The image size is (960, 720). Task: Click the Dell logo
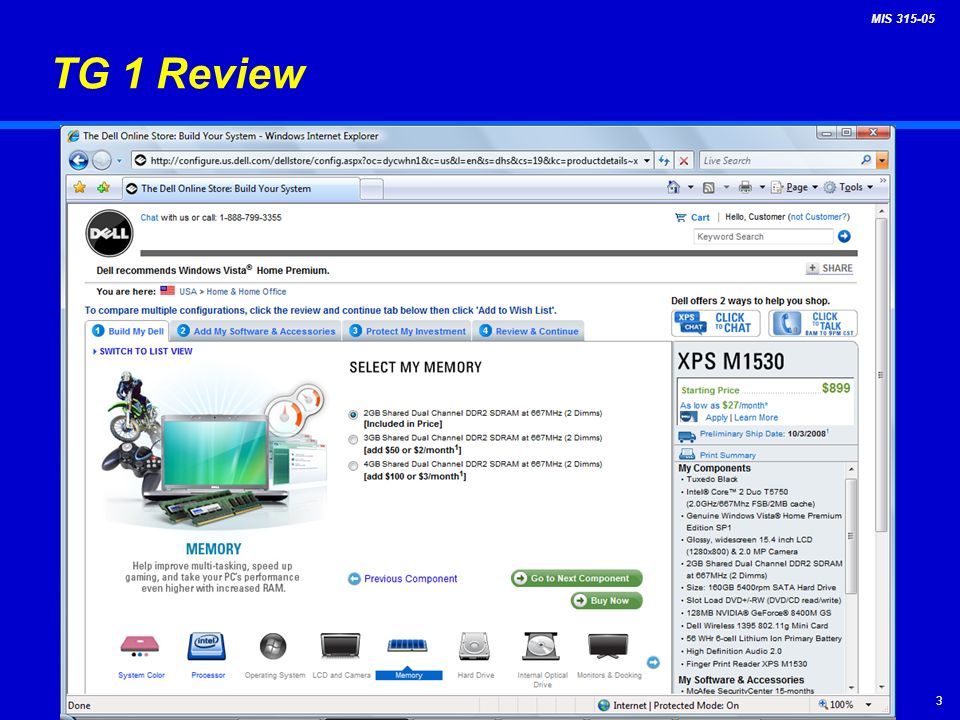click(x=109, y=233)
